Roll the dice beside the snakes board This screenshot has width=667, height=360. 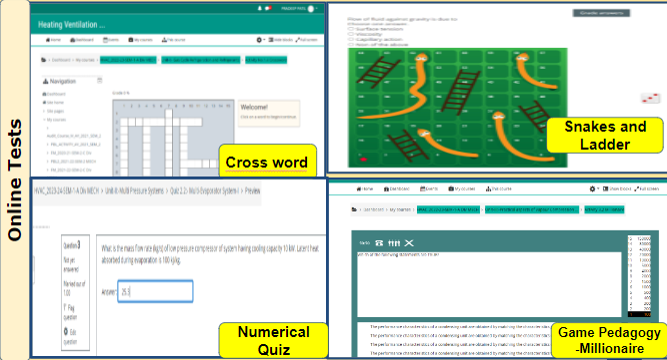click(650, 98)
